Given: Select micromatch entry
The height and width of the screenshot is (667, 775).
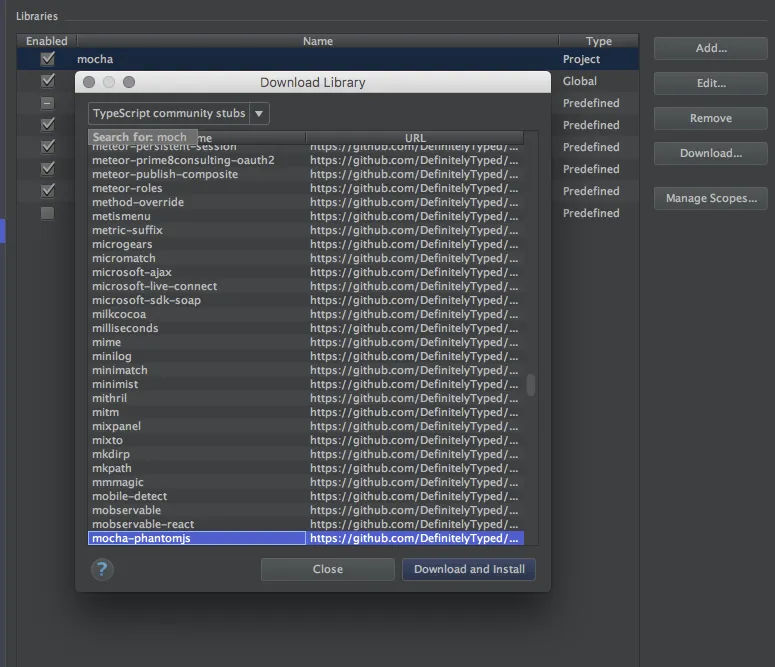Looking at the screenshot, I should (x=197, y=258).
